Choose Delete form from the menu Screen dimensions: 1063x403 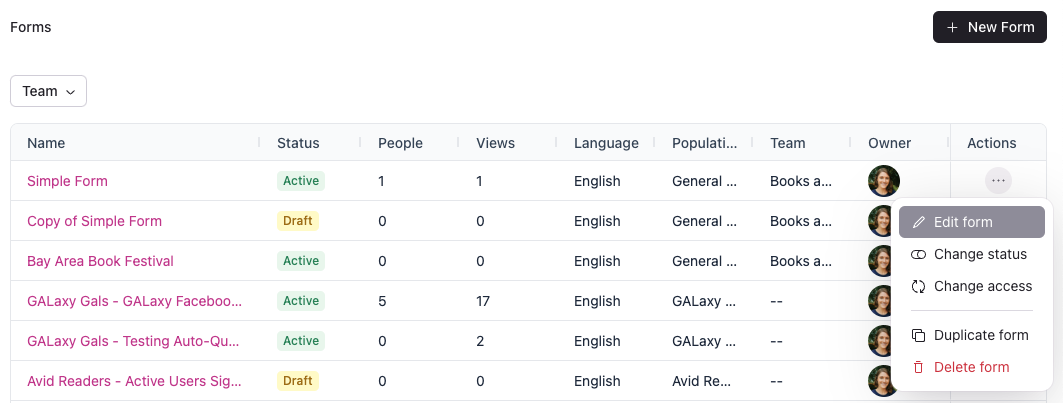coord(971,367)
